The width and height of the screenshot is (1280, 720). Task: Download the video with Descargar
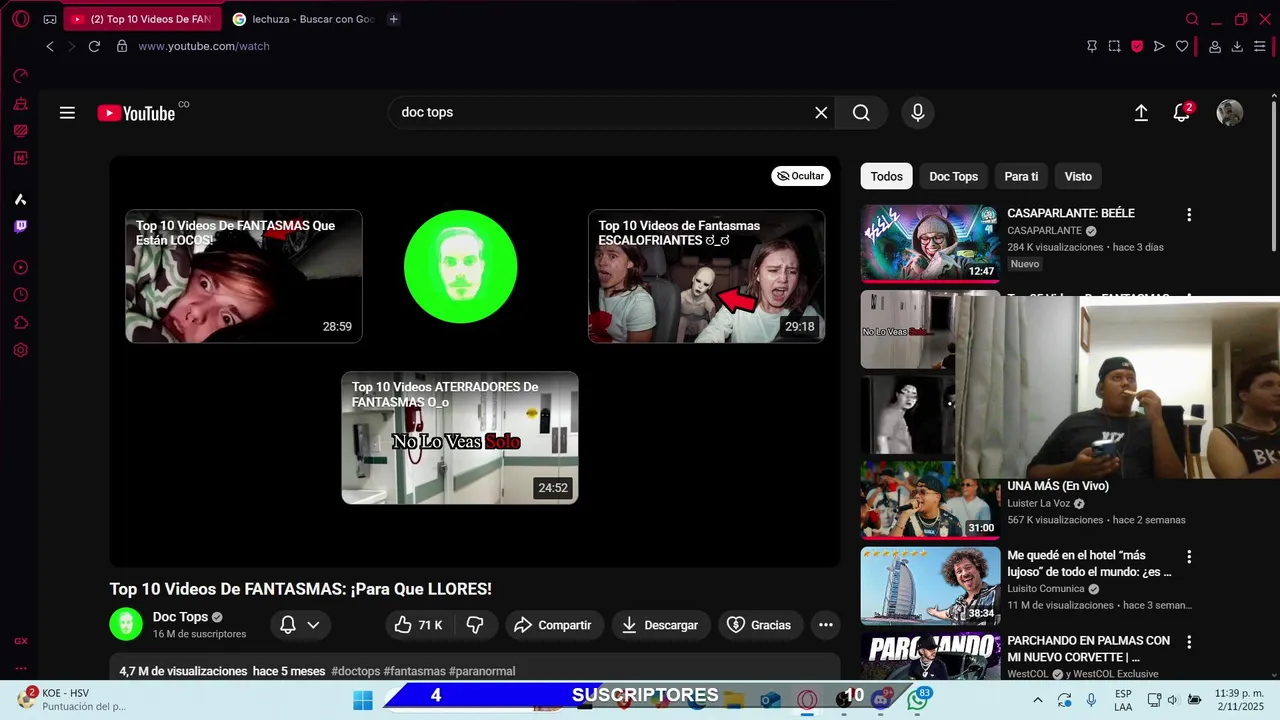coord(661,625)
